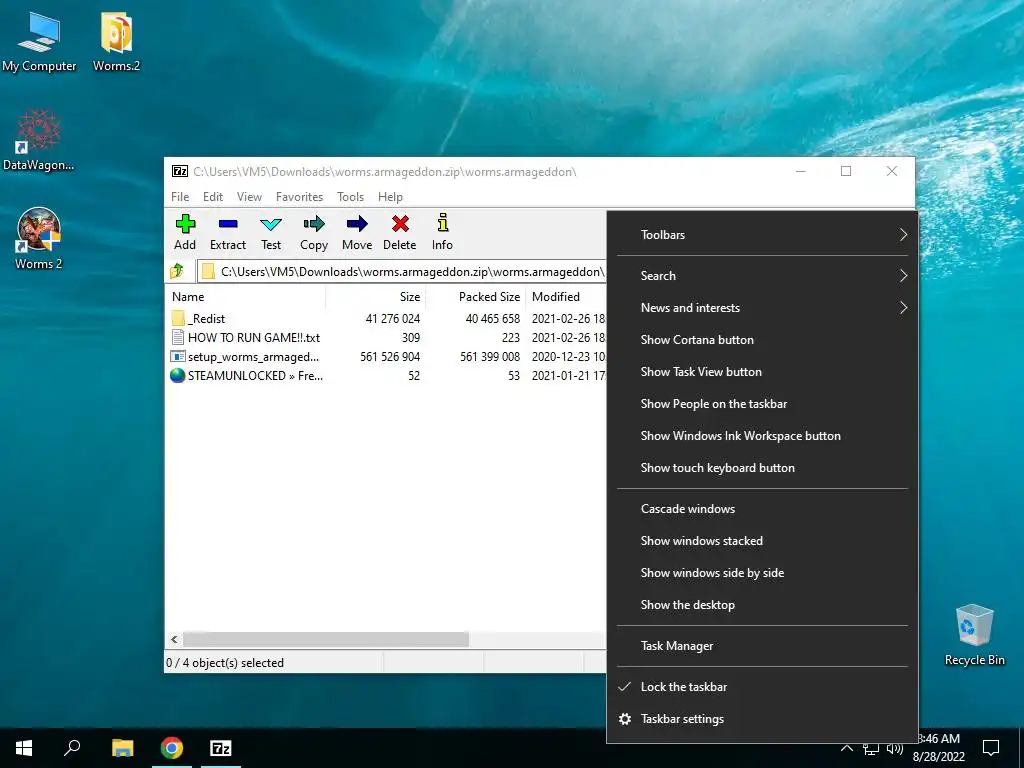
Task: Click the Test archive icon
Action: [x=271, y=224]
